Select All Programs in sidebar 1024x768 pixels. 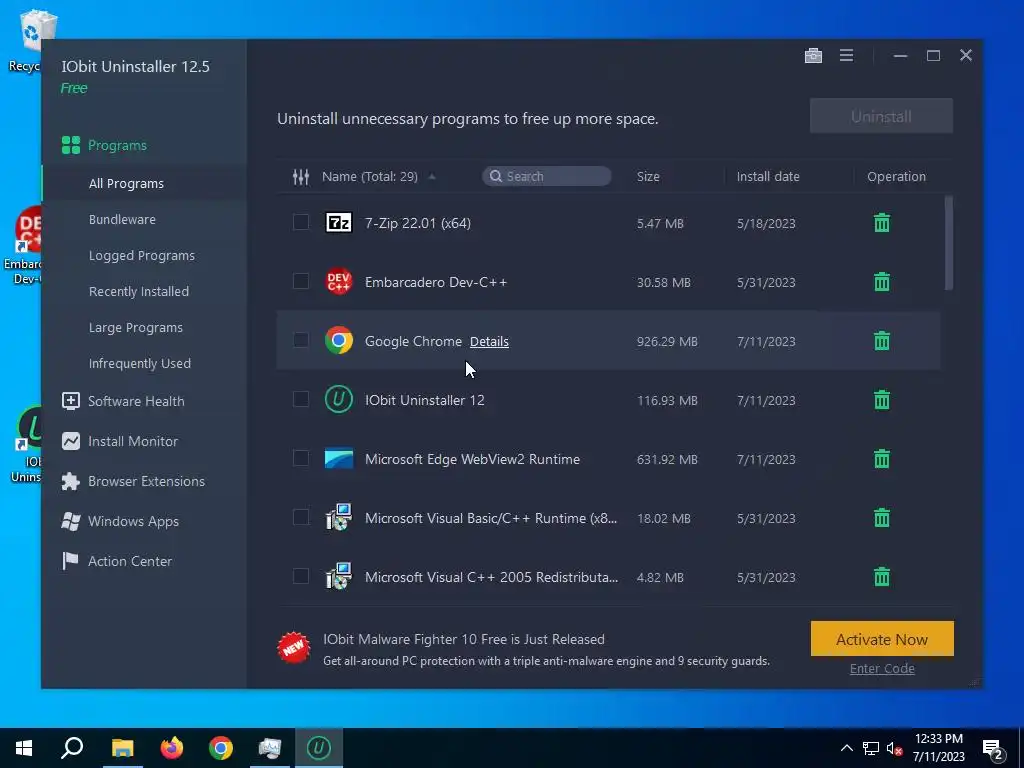click(x=126, y=184)
